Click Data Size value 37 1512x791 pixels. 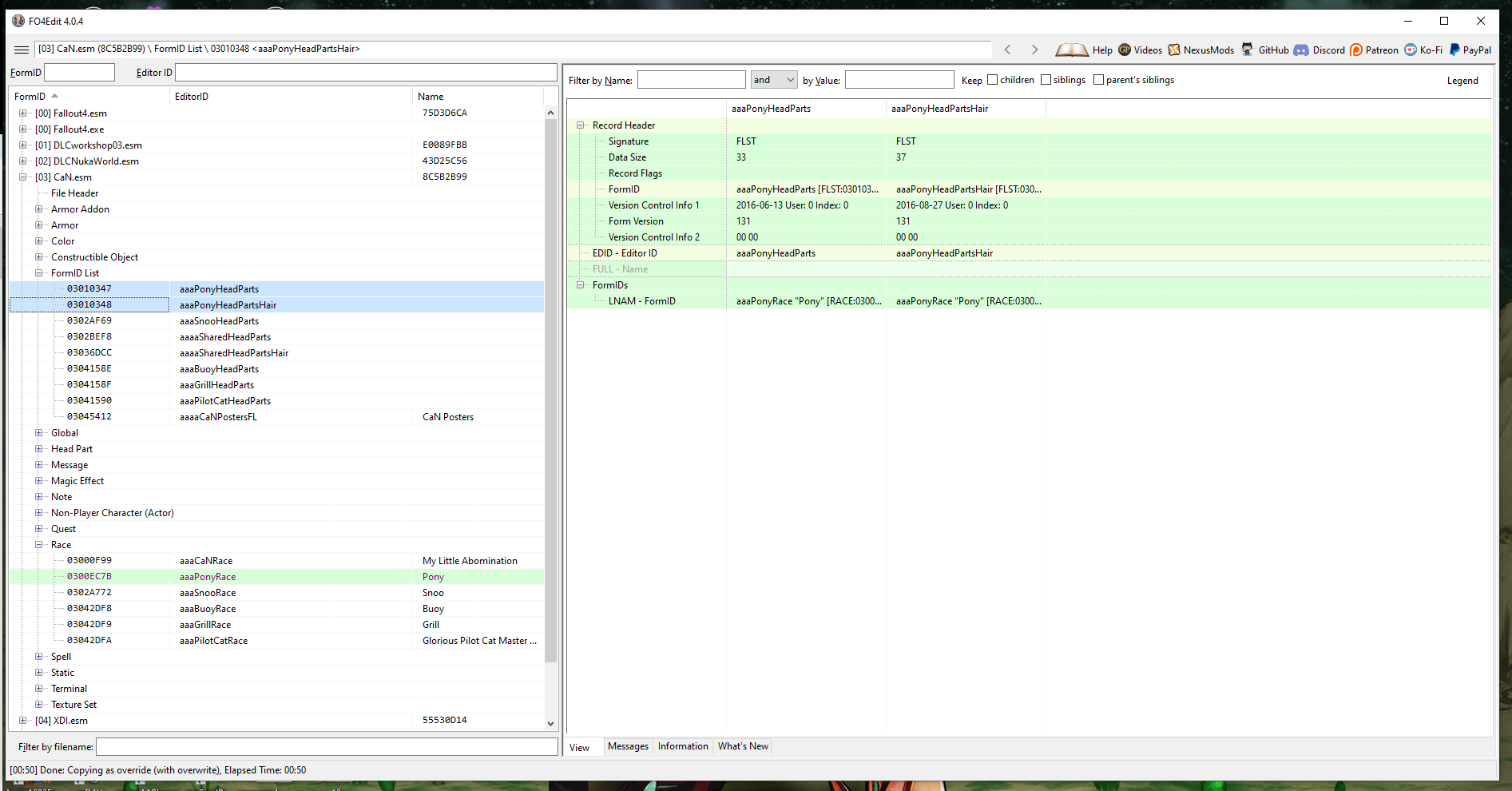click(901, 157)
